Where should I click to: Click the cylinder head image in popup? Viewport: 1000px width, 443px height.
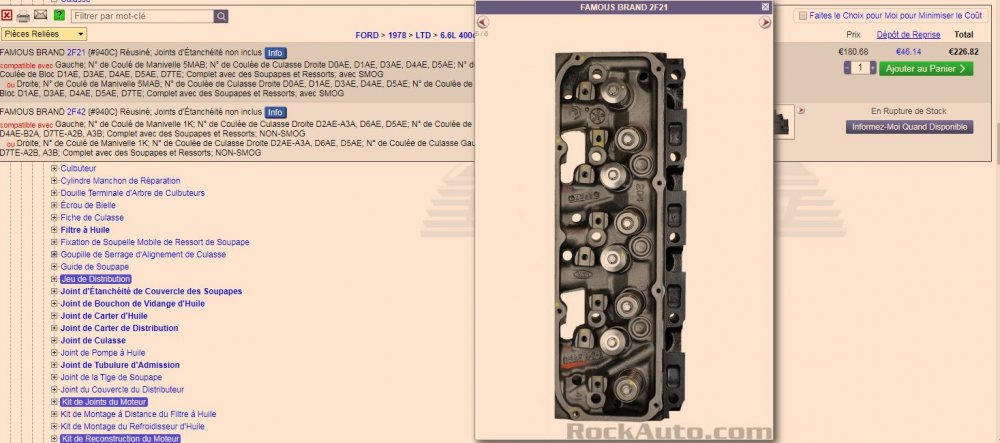(x=620, y=235)
